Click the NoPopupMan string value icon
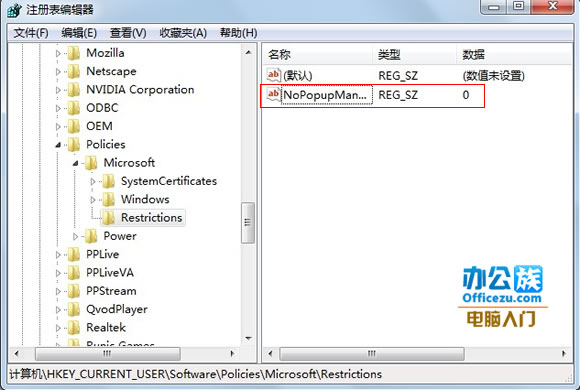 pyautogui.click(x=273, y=95)
